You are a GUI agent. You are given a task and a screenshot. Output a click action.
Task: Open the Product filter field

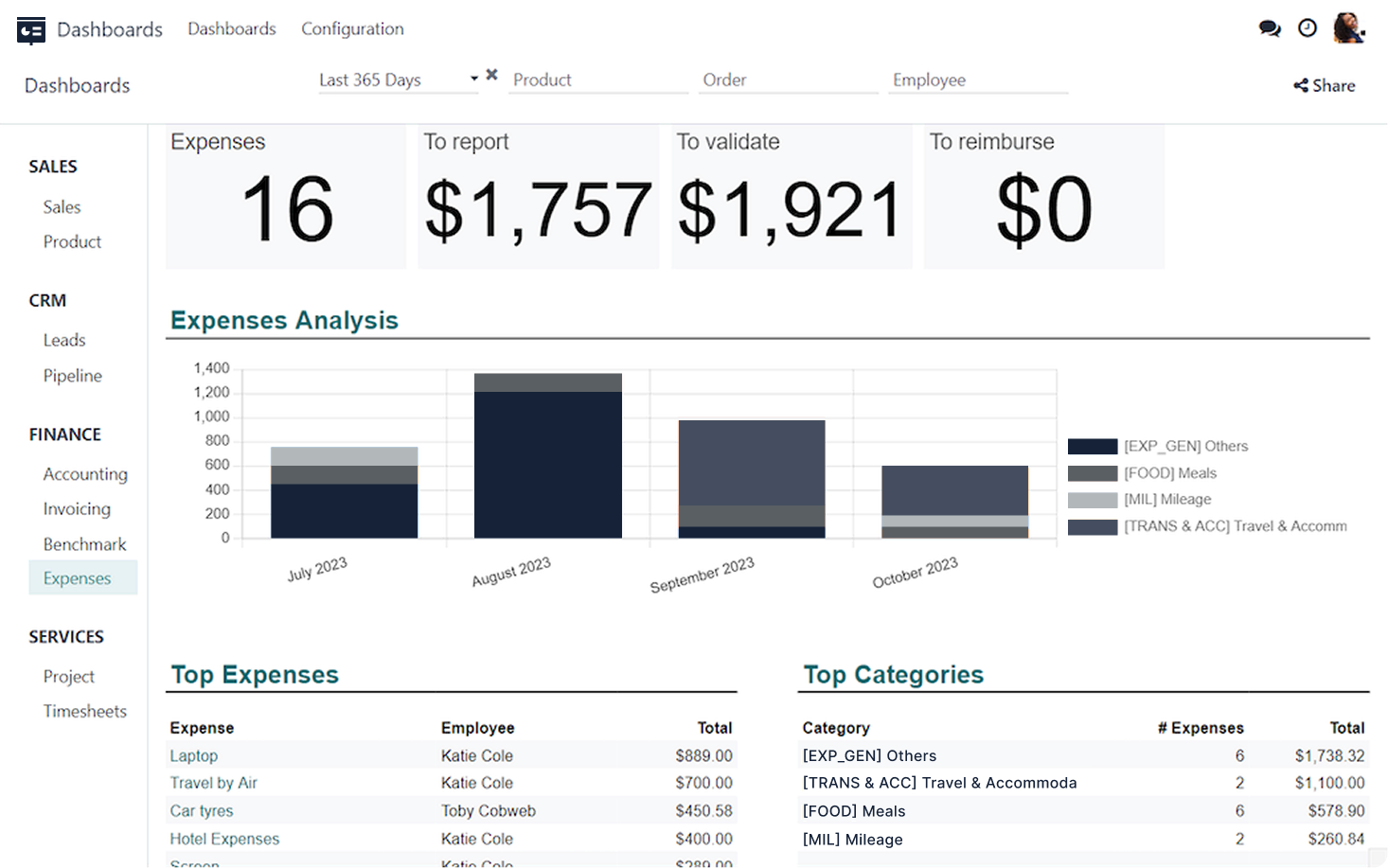coord(598,80)
